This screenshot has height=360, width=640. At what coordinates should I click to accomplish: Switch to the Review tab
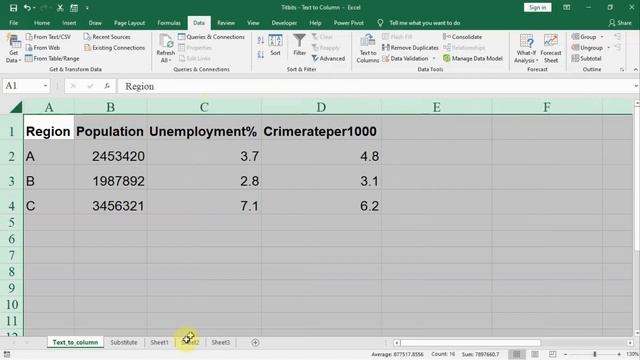tap(226, 23)
